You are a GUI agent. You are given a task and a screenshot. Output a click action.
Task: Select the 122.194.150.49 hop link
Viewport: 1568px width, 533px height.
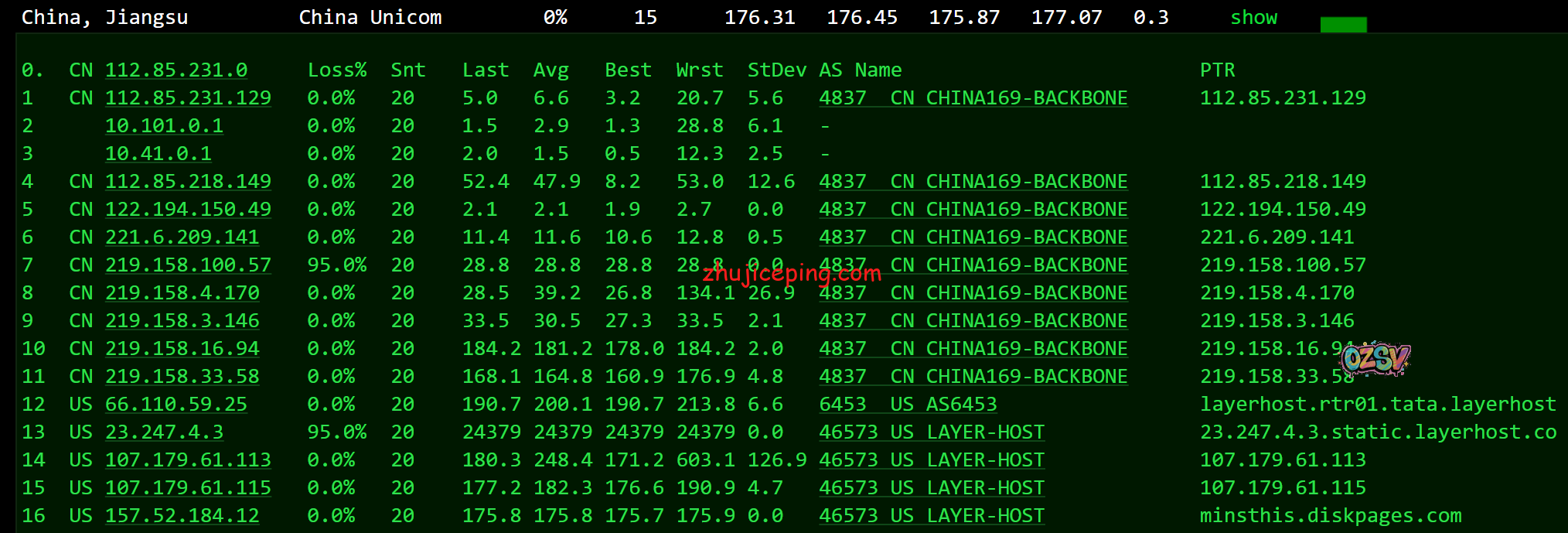pos(188,210)
